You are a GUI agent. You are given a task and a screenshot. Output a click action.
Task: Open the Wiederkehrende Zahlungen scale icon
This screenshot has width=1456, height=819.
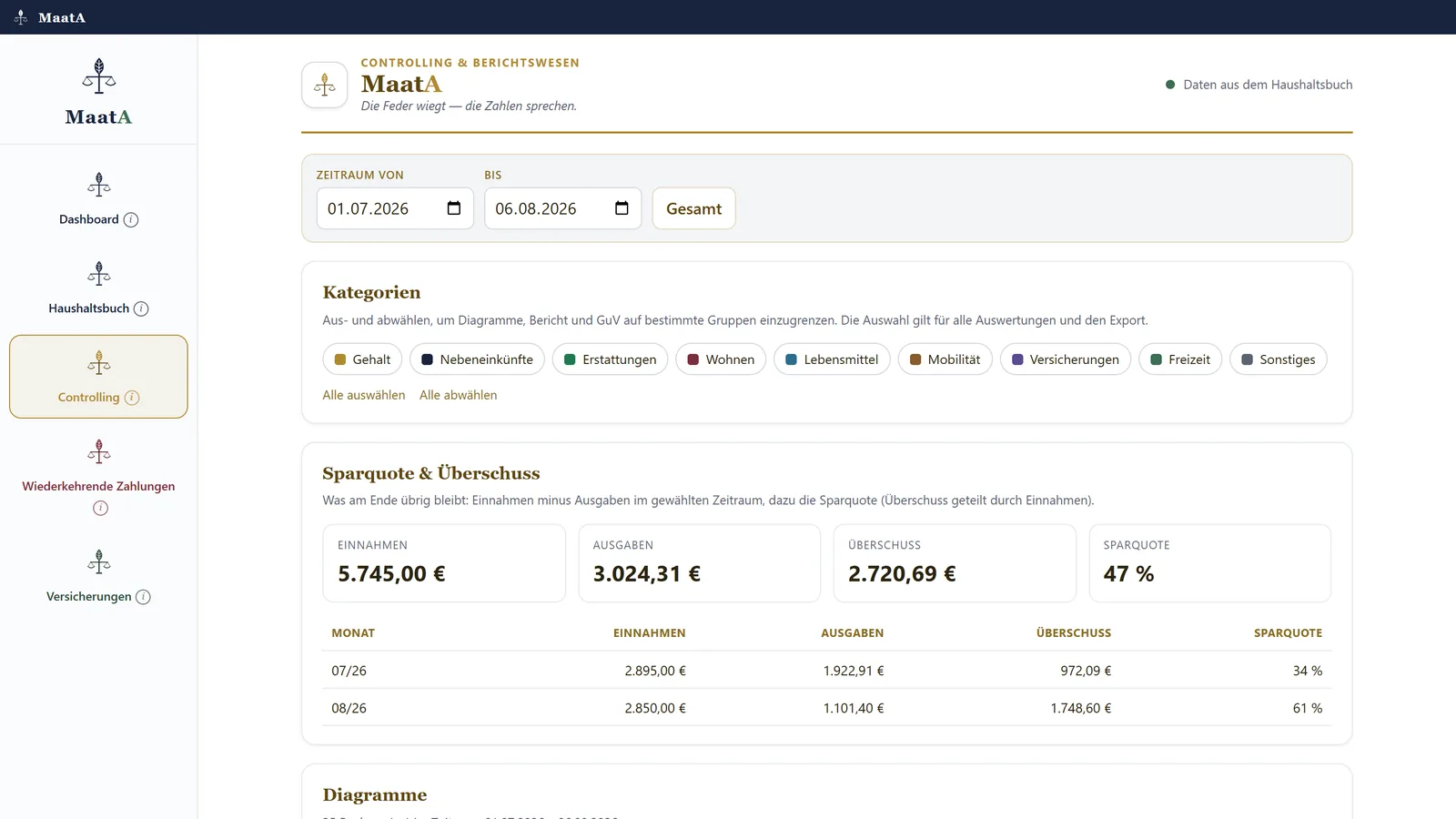point(99,452)
